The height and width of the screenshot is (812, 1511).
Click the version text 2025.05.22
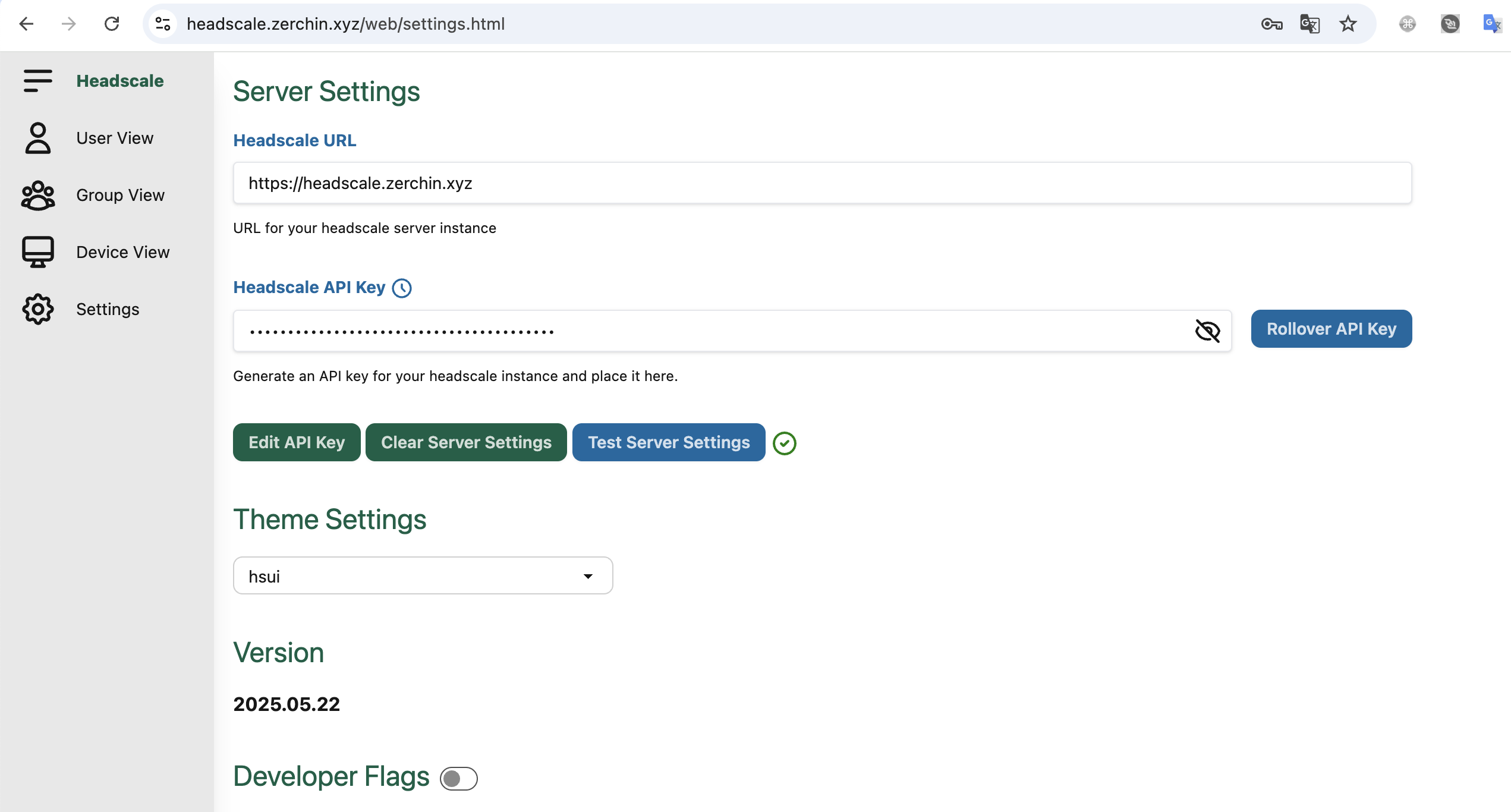pyautogui.click(x=287, y=704)
